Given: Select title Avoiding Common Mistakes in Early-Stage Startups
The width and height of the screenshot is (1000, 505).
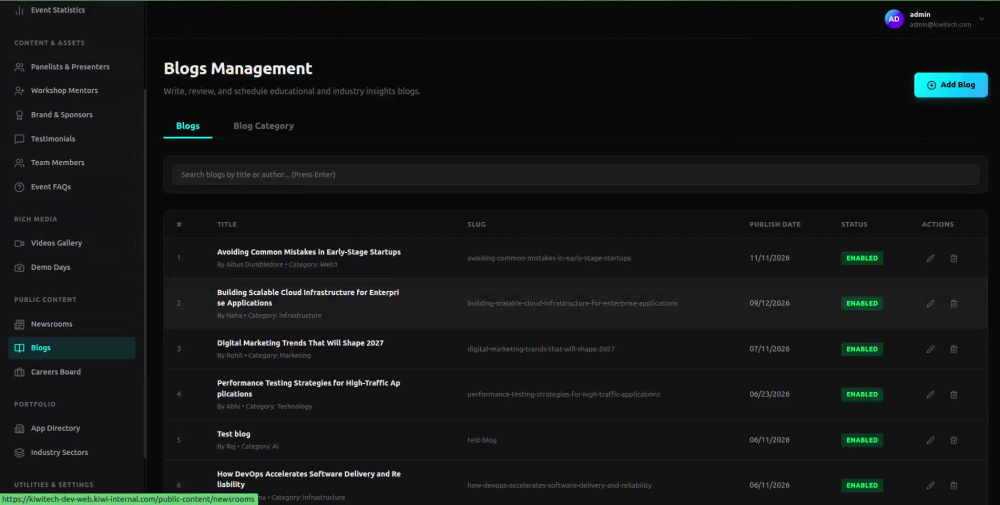Looking at the screenshot, I should click(x=309, y=252).
